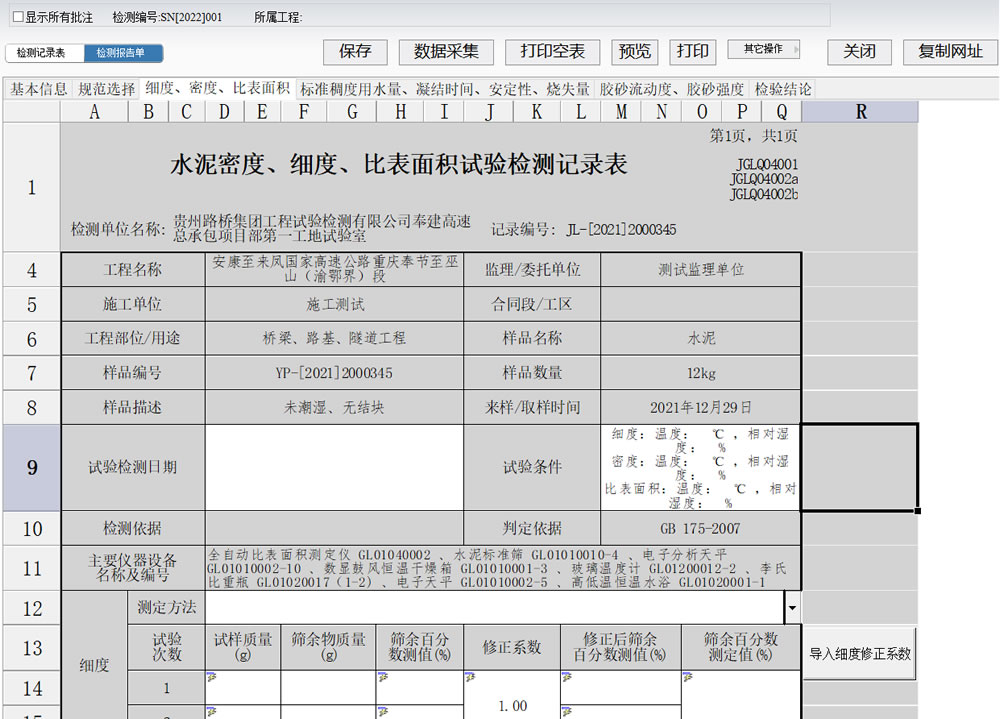Open 数据采集

446,52
